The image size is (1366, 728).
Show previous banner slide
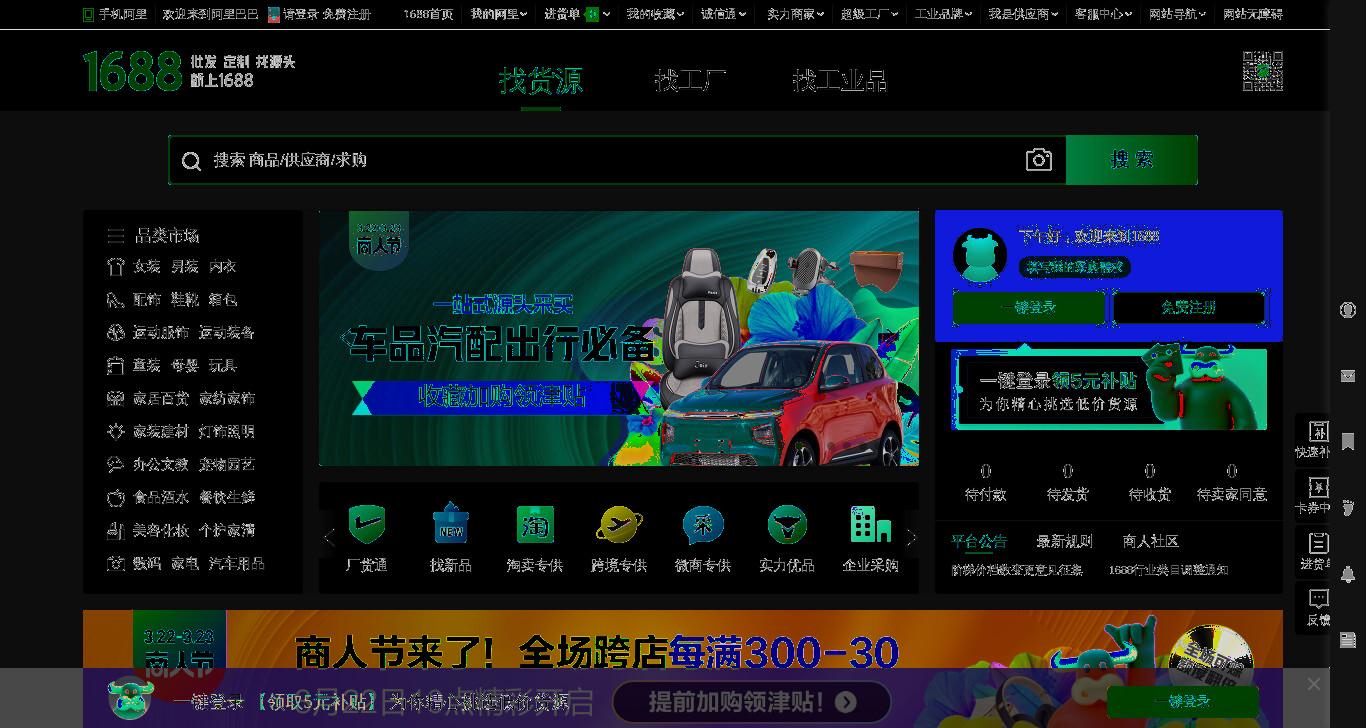tap(345, 338)
